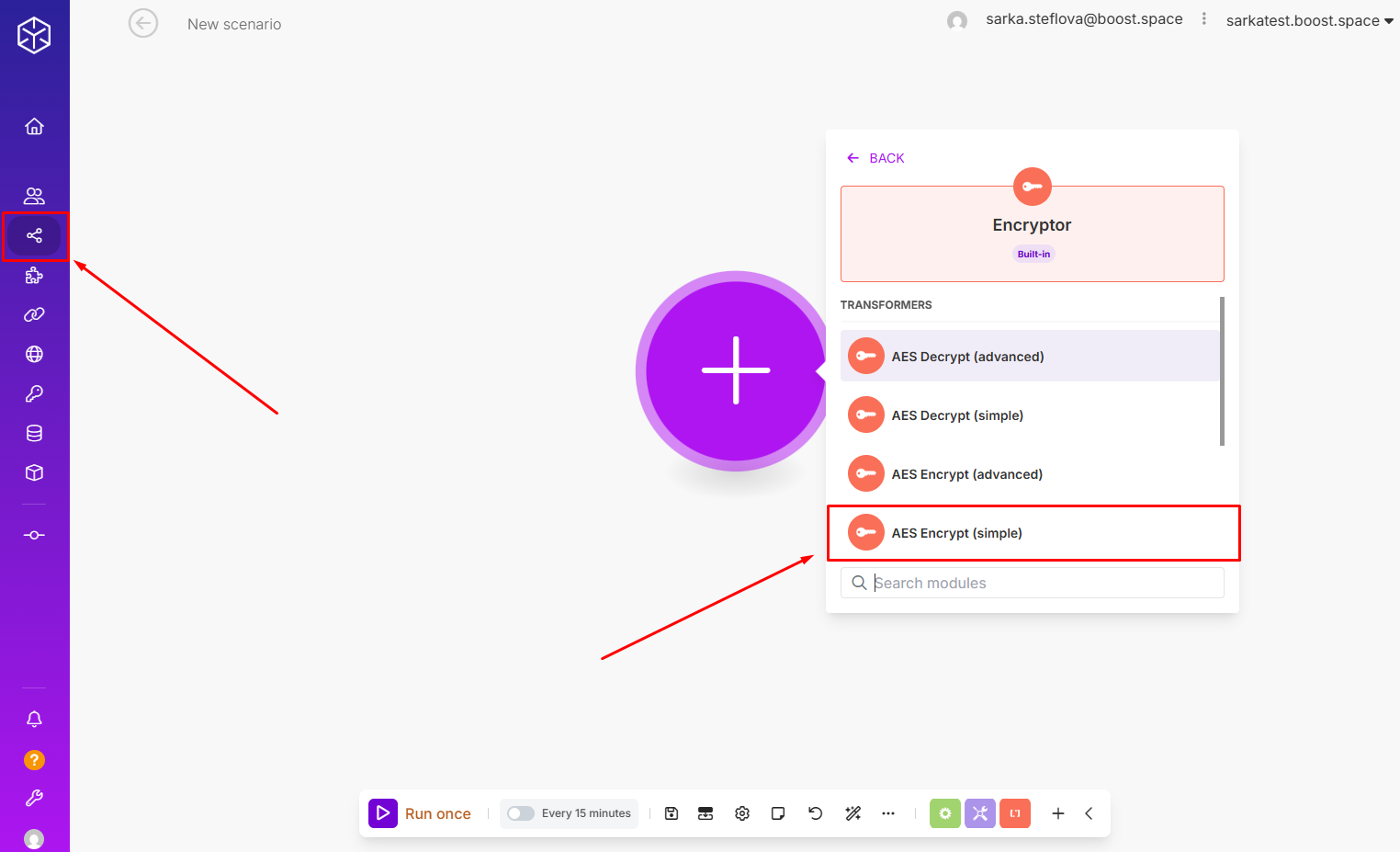The image size is (1400, 852).
Task: Click the module list vertical scrollbar
Action: (x=1222, y=371)
